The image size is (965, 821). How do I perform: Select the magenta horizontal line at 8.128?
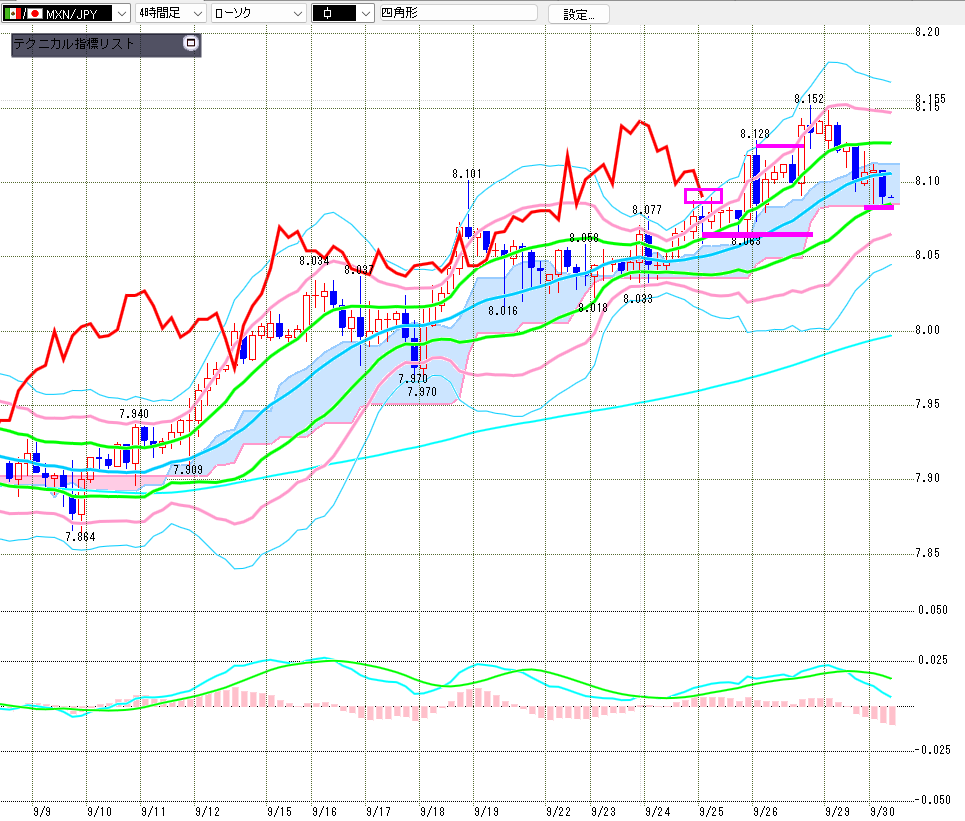click(780, 146)
